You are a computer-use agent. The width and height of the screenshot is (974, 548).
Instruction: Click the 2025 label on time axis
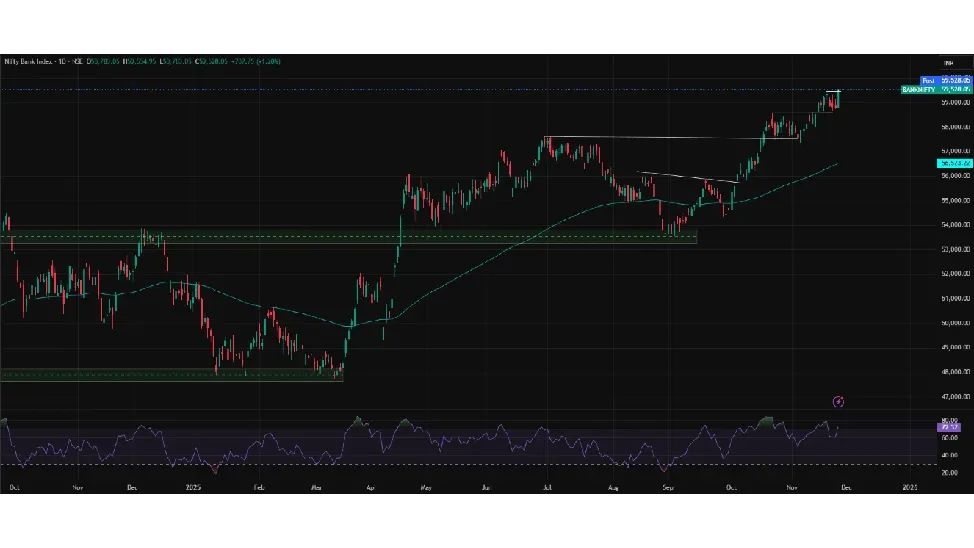[x=195, y=487]
